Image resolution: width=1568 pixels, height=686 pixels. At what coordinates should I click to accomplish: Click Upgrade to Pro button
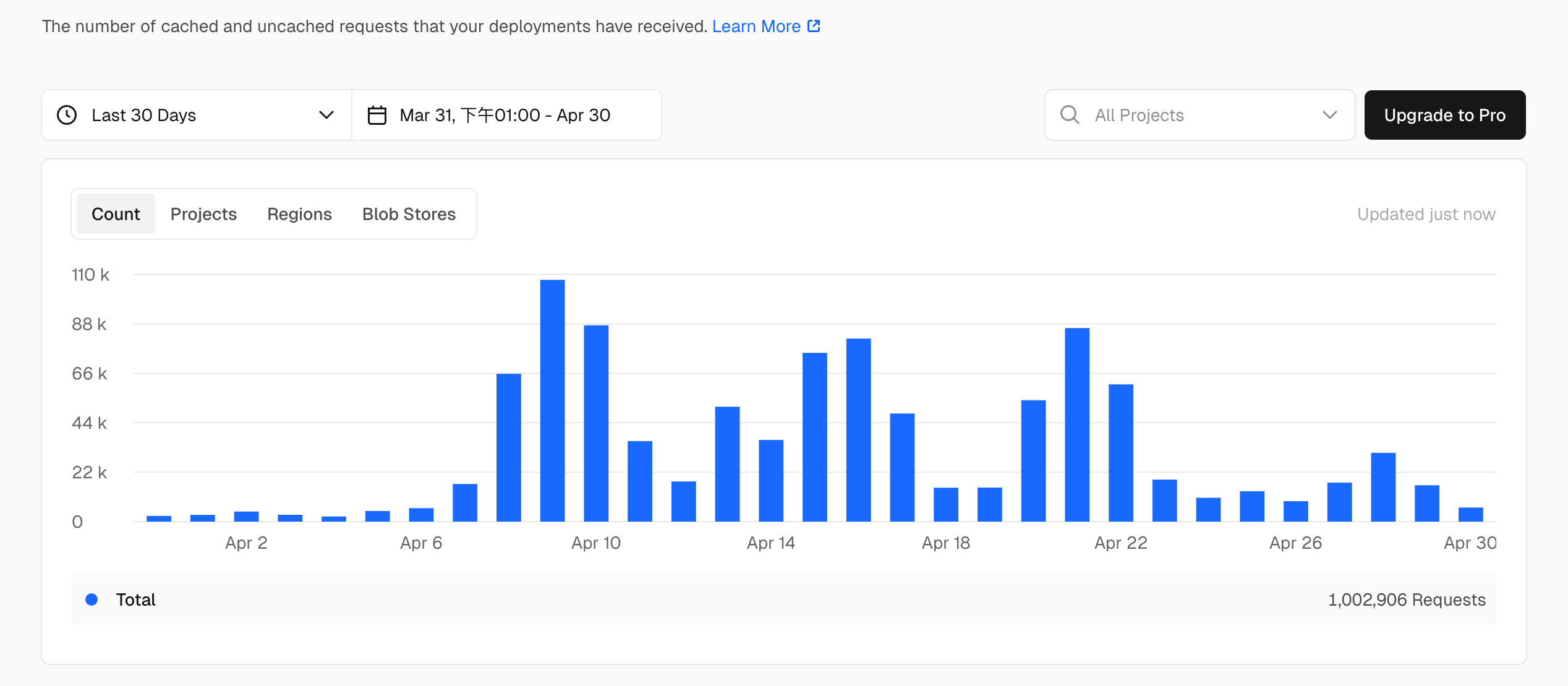pyautogui.click(x=1444, y=115)
